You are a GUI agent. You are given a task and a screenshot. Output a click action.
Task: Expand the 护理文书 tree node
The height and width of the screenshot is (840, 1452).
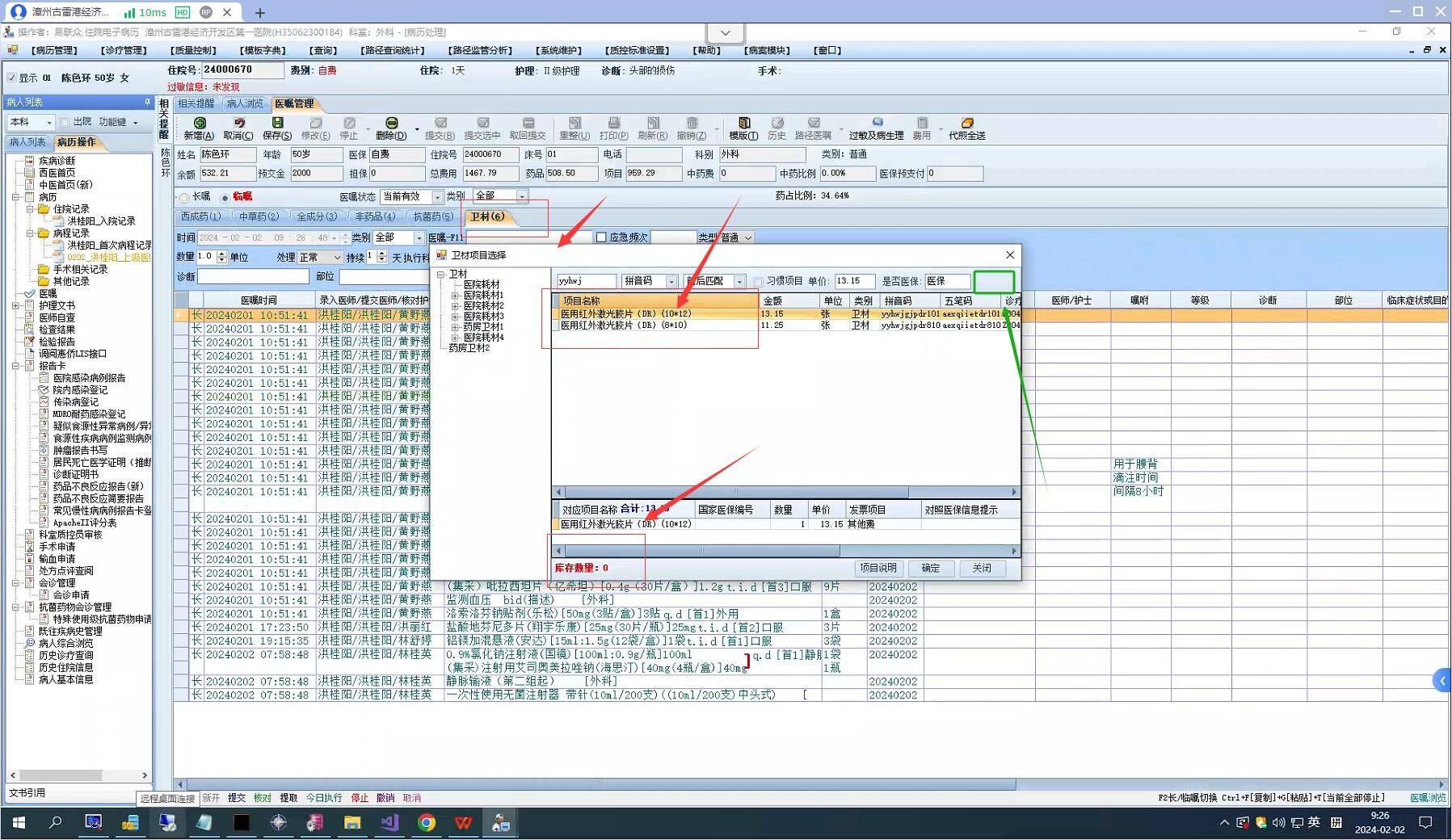(x=15, y=305)
